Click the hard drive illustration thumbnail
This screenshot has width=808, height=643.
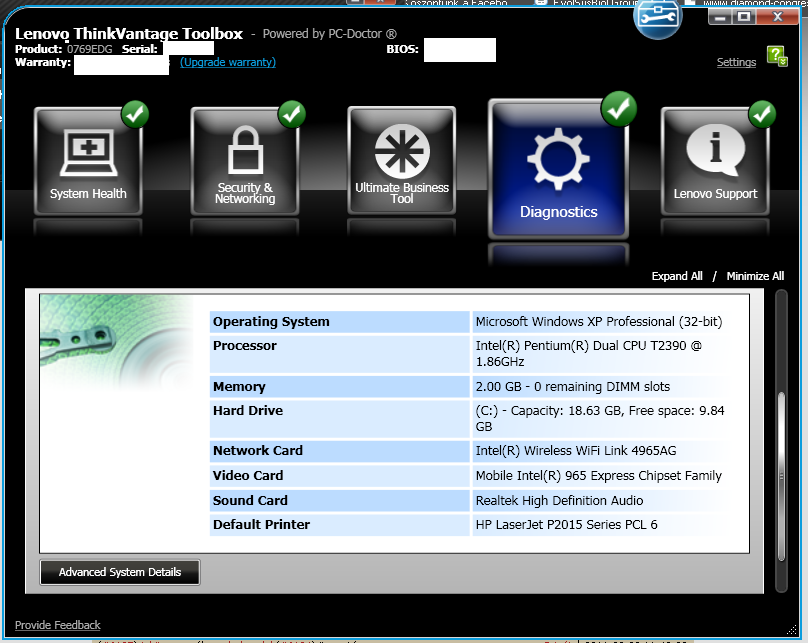point(116,343)
